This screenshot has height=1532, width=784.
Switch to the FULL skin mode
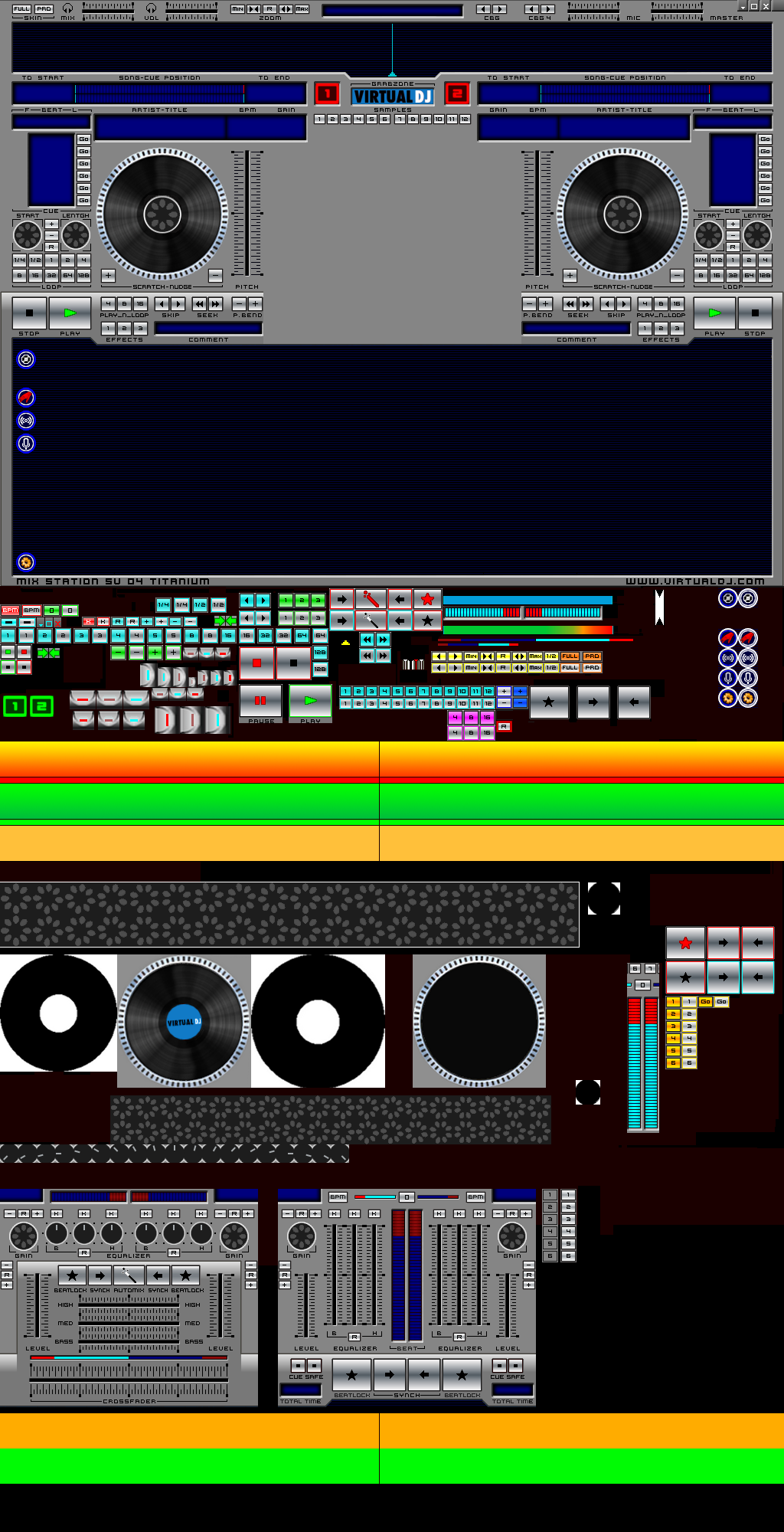pos(21,8)
